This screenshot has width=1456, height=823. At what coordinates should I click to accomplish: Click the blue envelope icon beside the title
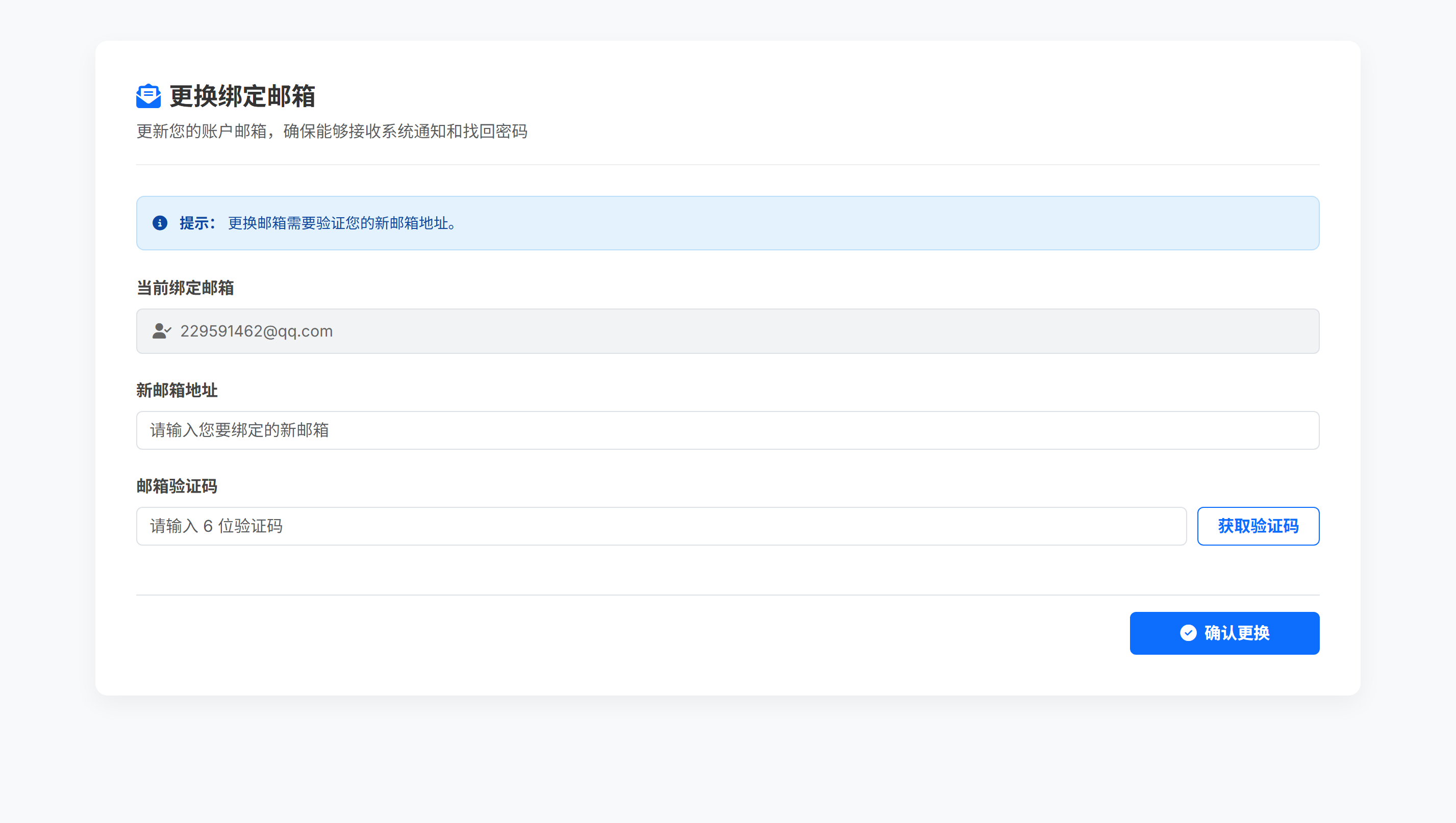tap(148, 96)
